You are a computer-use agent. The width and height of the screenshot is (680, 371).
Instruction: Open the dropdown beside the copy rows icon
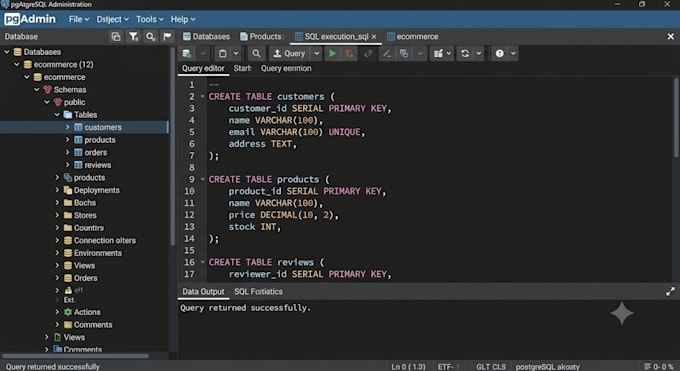coord(420,53)
